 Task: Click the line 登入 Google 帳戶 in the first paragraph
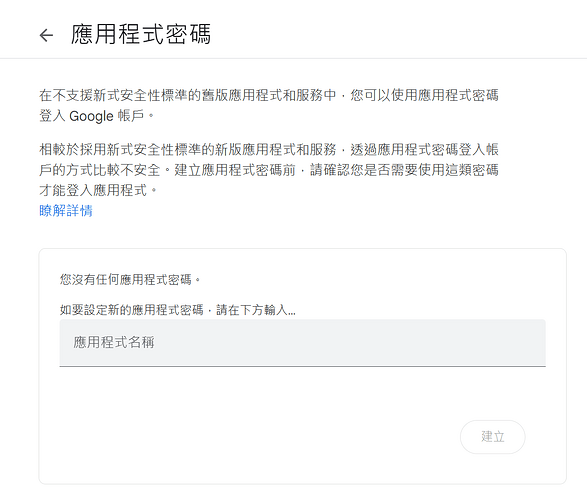[x=97, y=116]
